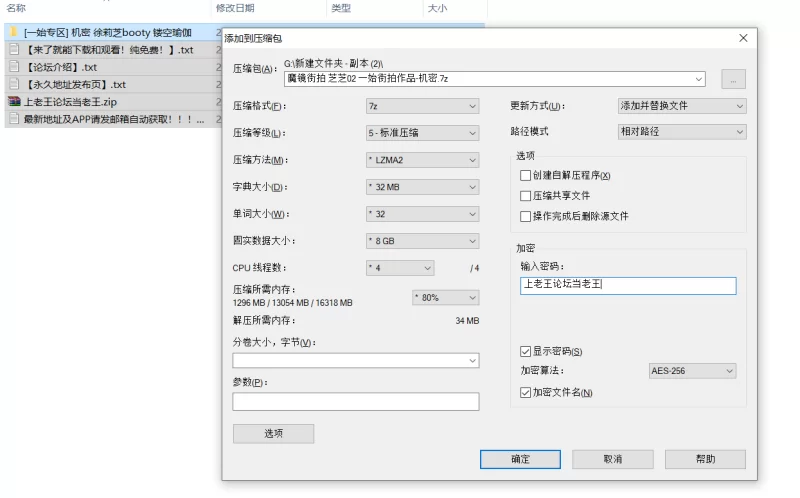
Task: Uncheck 加密文件名 checkbox
Action: (525, 393)
